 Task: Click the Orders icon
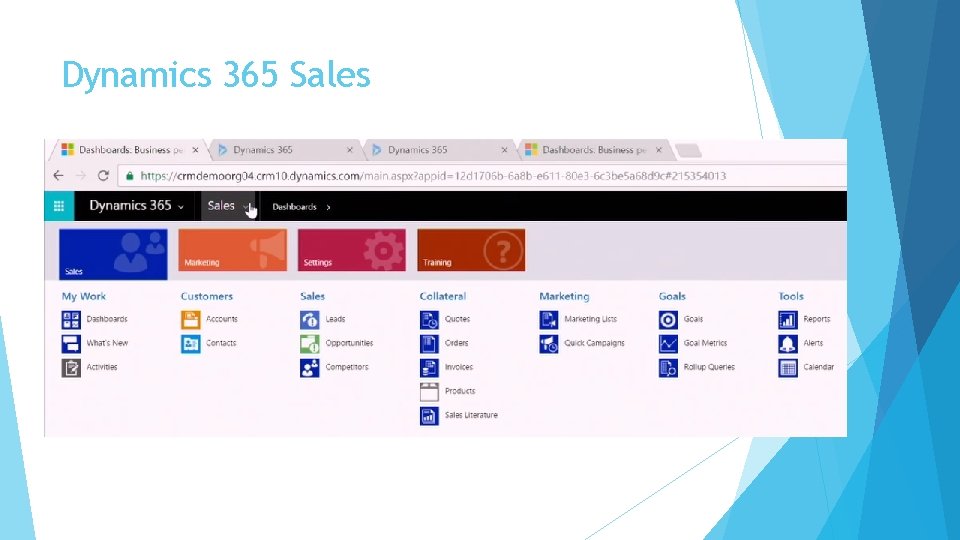[429, 343]
